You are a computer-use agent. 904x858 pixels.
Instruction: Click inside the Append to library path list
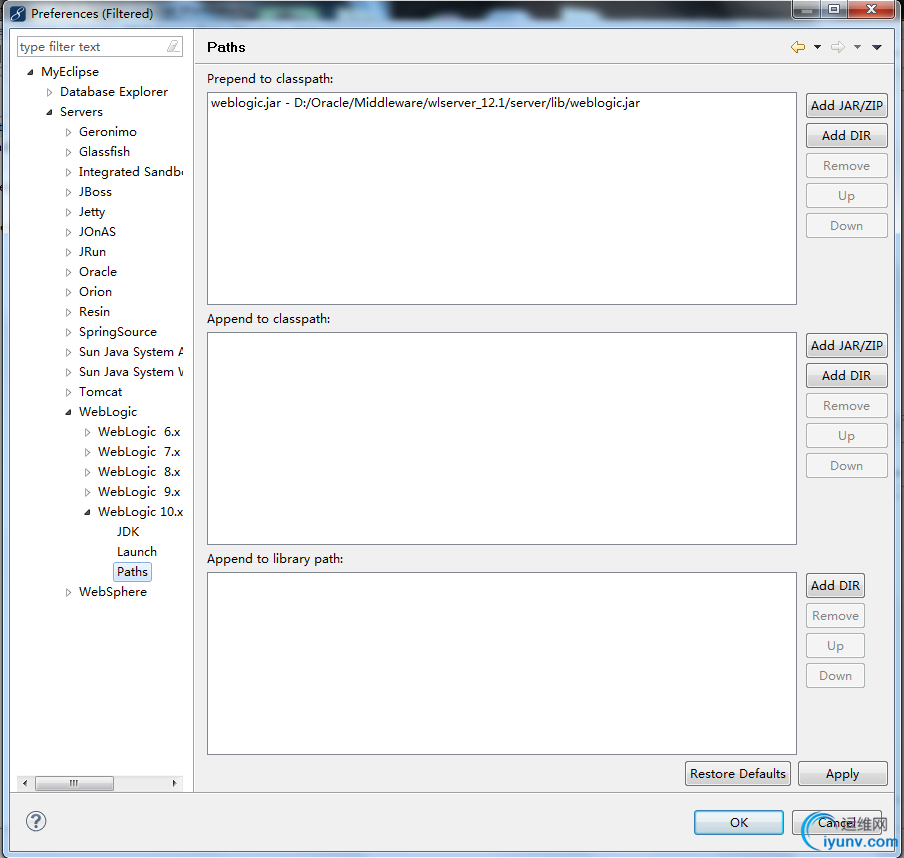coord(502,663)
